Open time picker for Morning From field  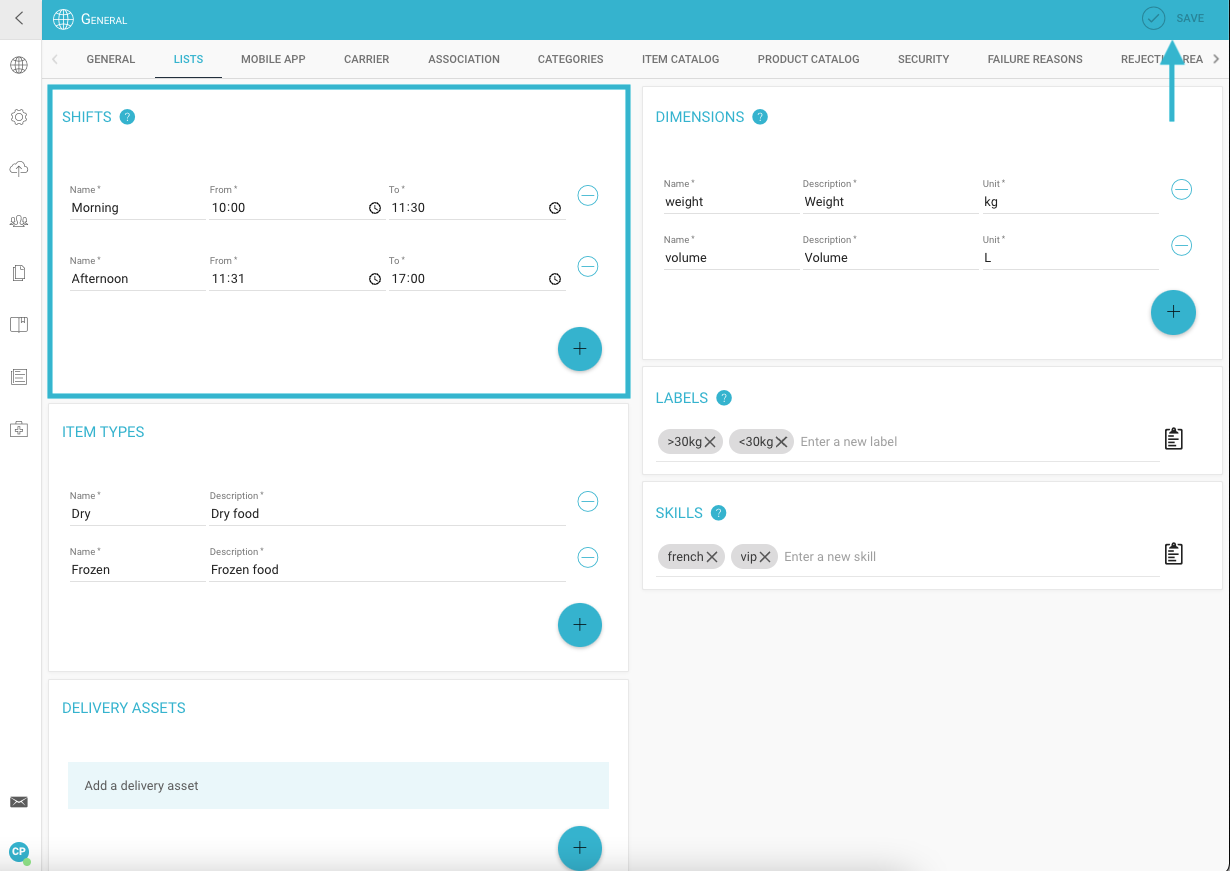pyautogui.click(x=375, y=208)
